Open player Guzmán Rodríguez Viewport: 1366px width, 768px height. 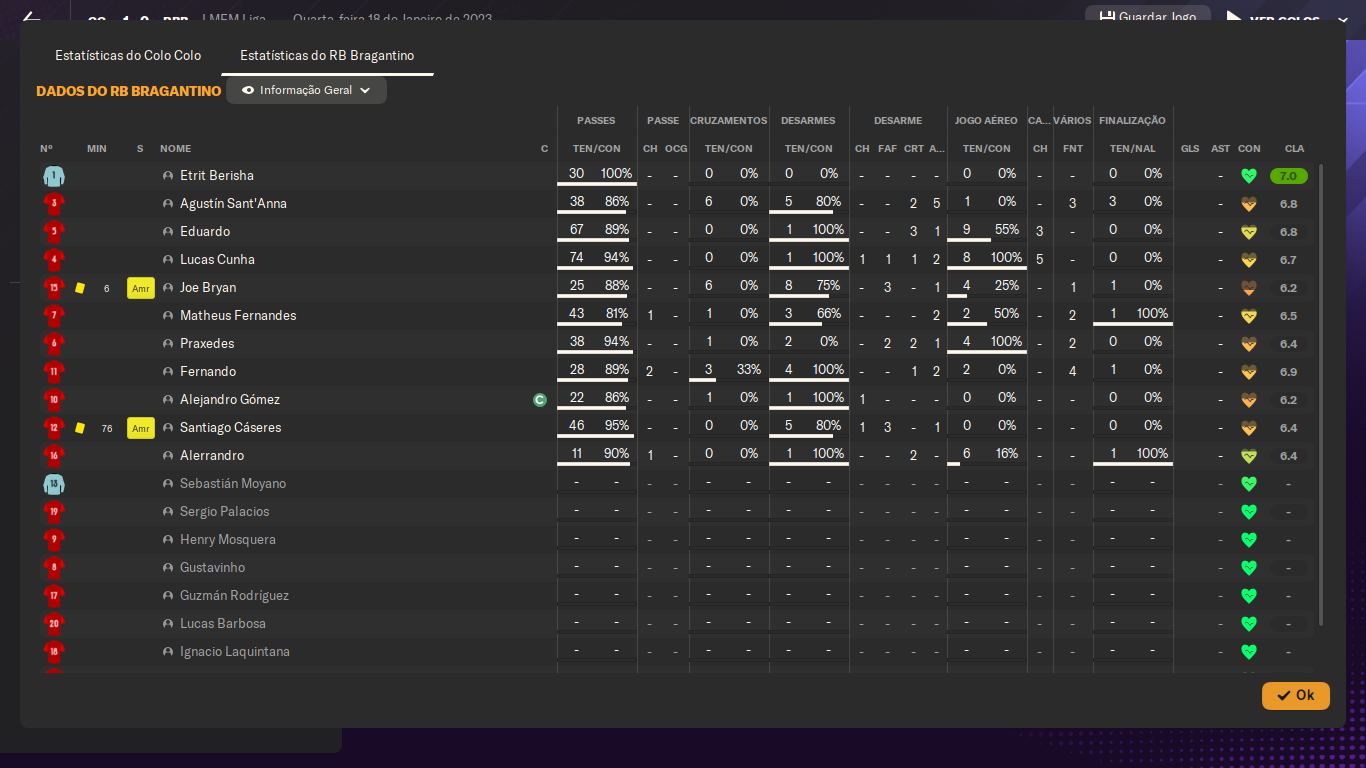pos(234,596)
